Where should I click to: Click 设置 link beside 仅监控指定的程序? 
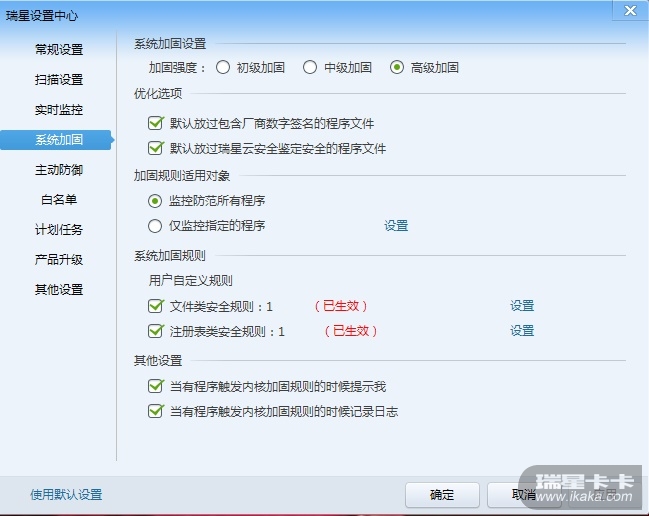[x=396, y=226]
